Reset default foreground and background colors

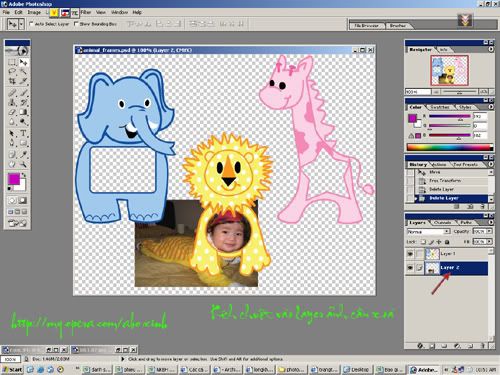tap(10, 188)
